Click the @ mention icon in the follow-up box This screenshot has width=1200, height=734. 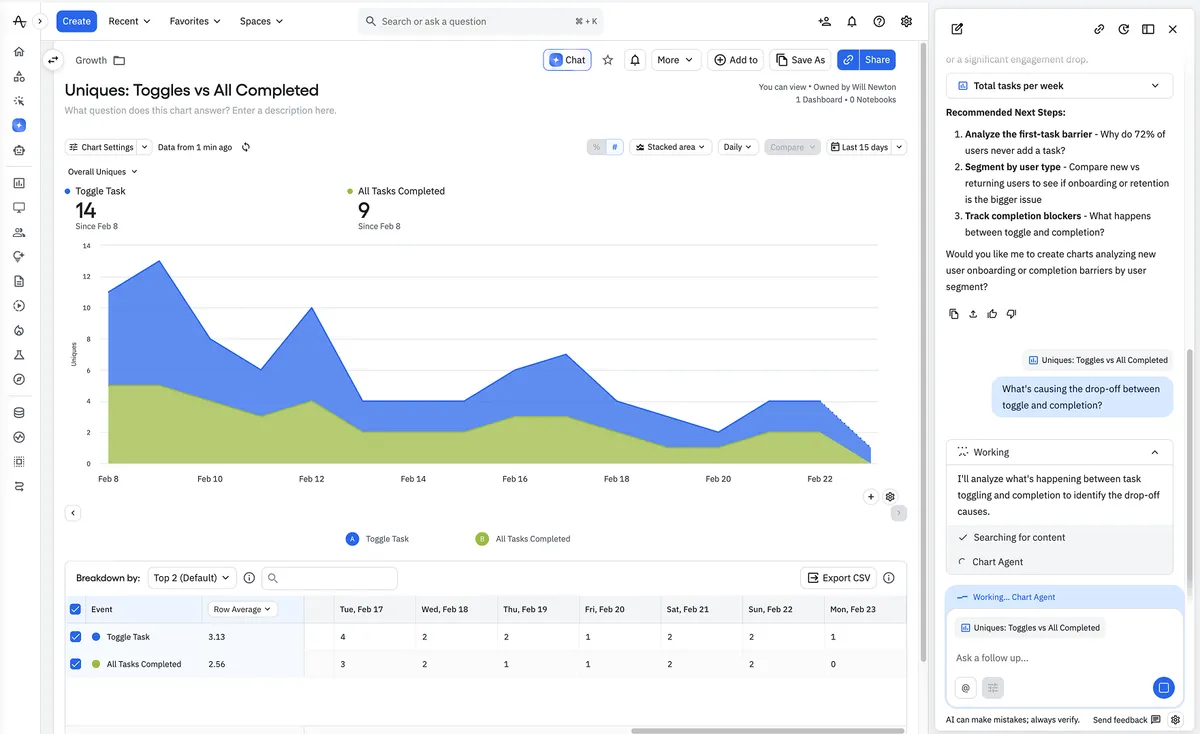[x=965, y=688]
